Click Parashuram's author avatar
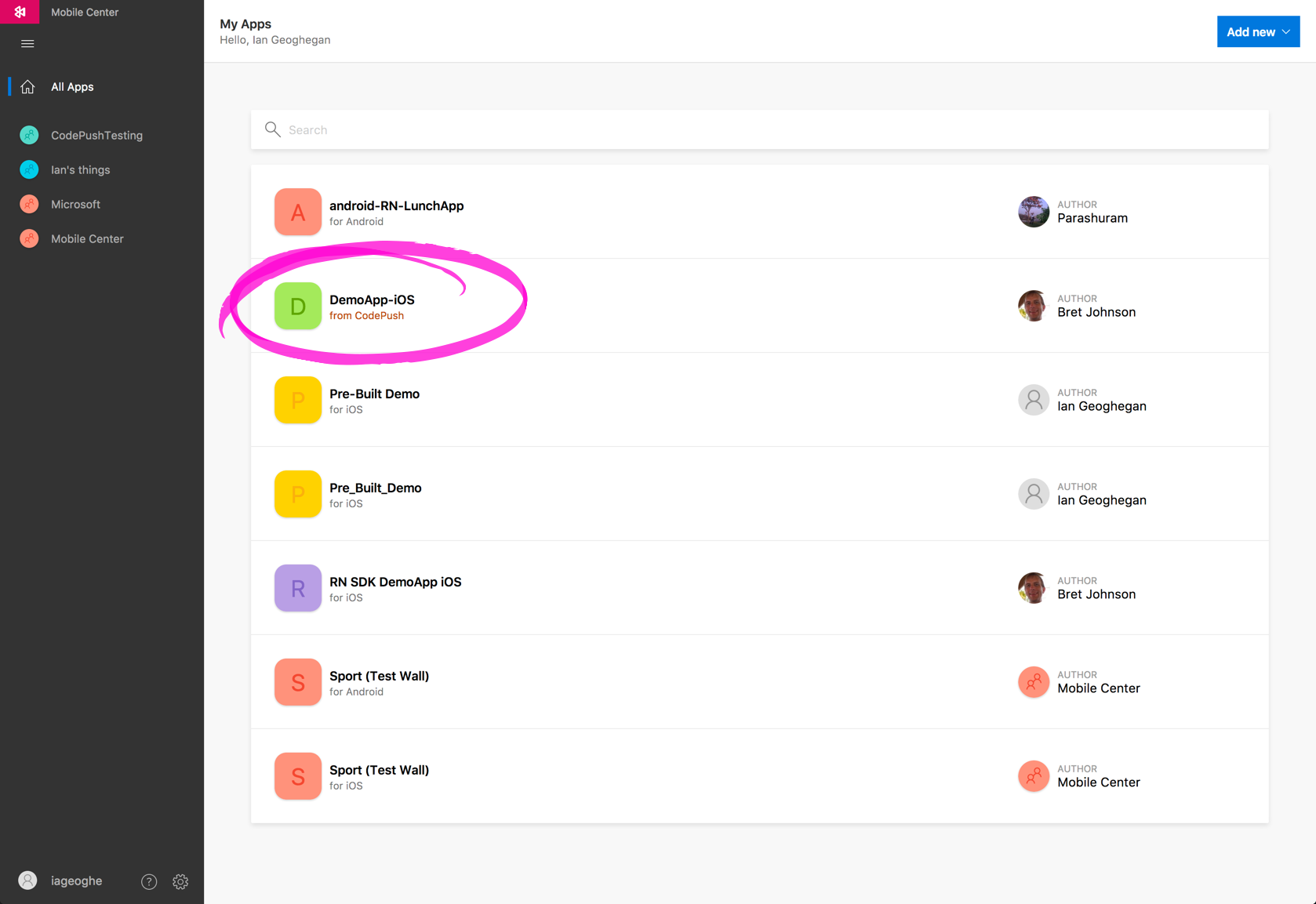1316x904 pixels. [1034, 212]
